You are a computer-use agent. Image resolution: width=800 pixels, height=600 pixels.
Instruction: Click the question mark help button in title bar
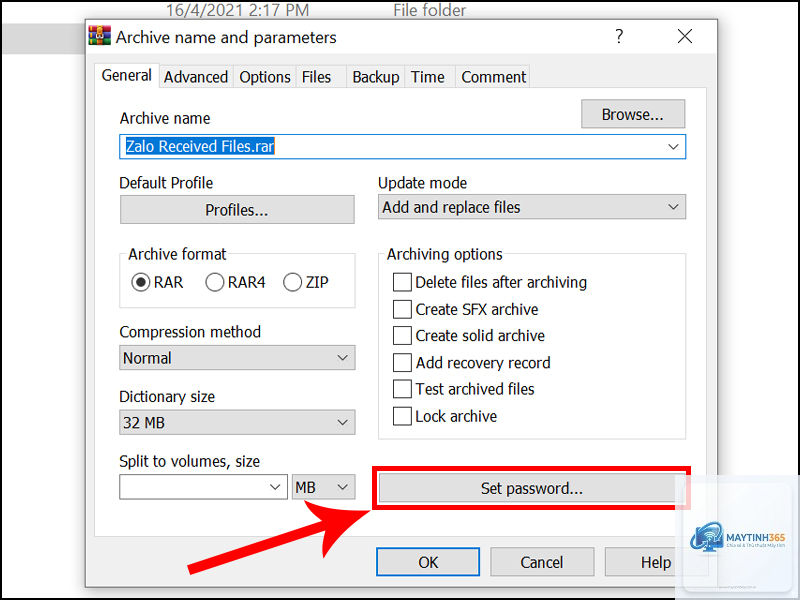pyautogui.click(x=619, y=36)
